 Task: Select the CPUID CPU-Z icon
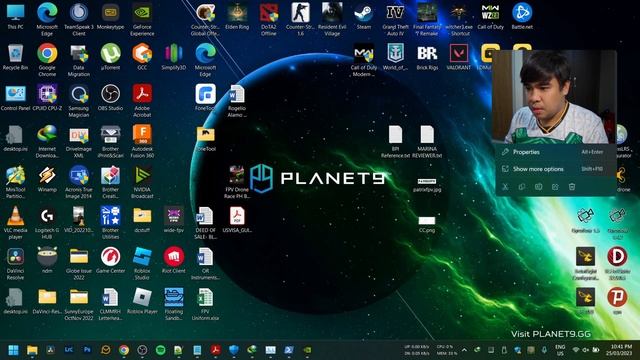click(x=47, y=98)
